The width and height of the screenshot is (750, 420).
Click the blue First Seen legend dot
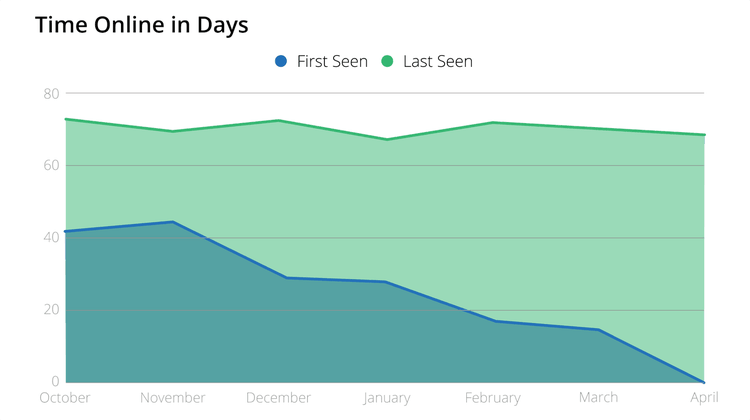coord(281,61)
